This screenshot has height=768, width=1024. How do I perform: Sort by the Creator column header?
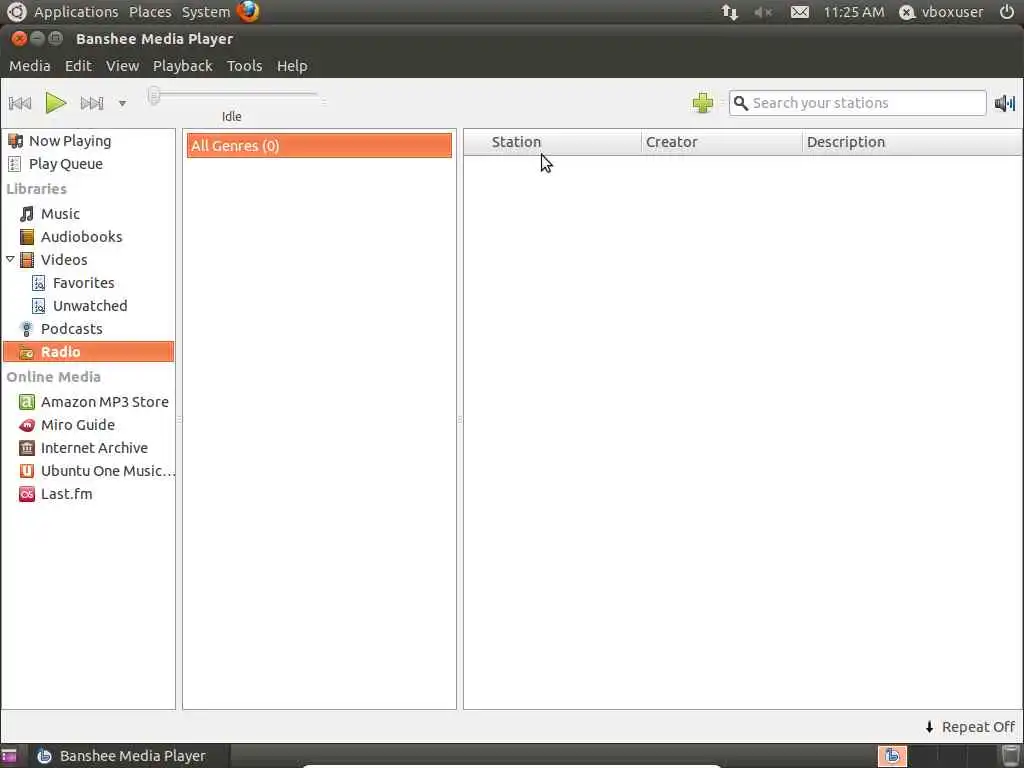671,142
